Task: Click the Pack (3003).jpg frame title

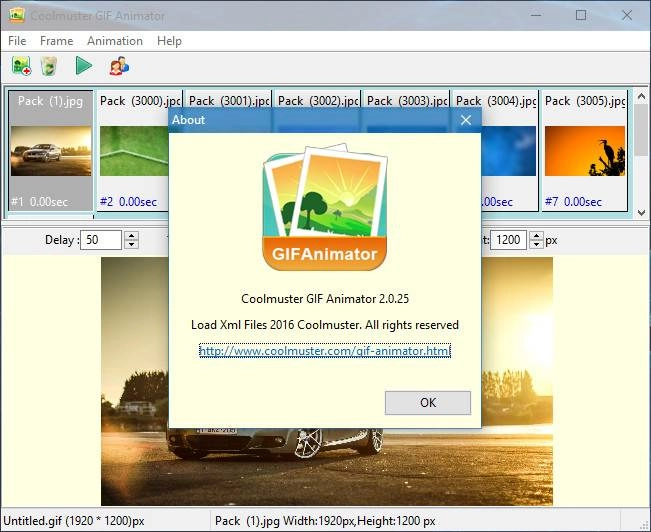Action: 407,101
